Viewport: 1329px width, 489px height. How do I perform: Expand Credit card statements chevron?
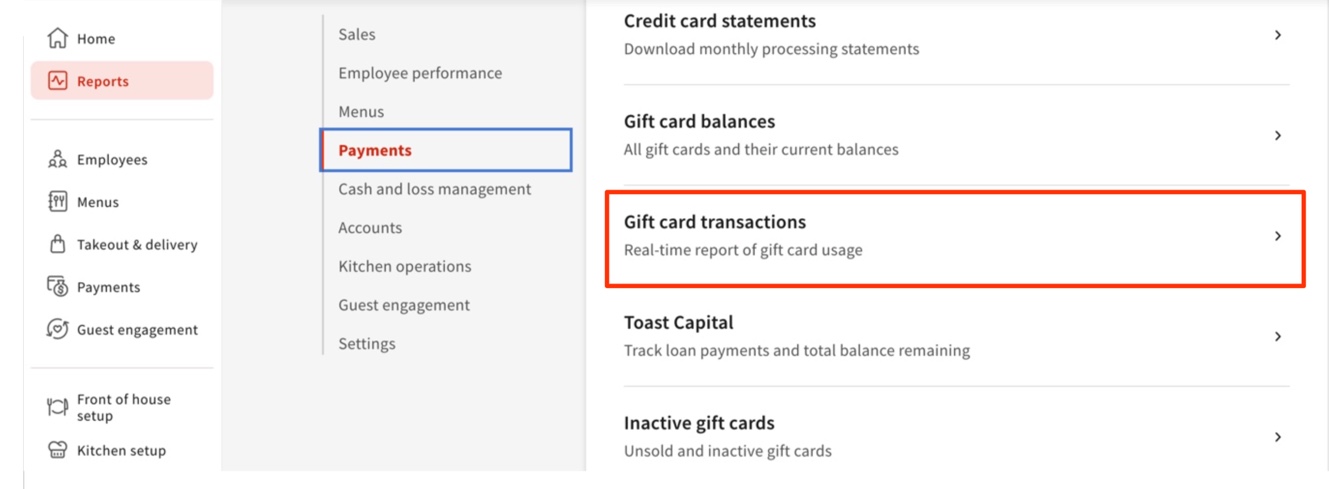[1278, 35]
